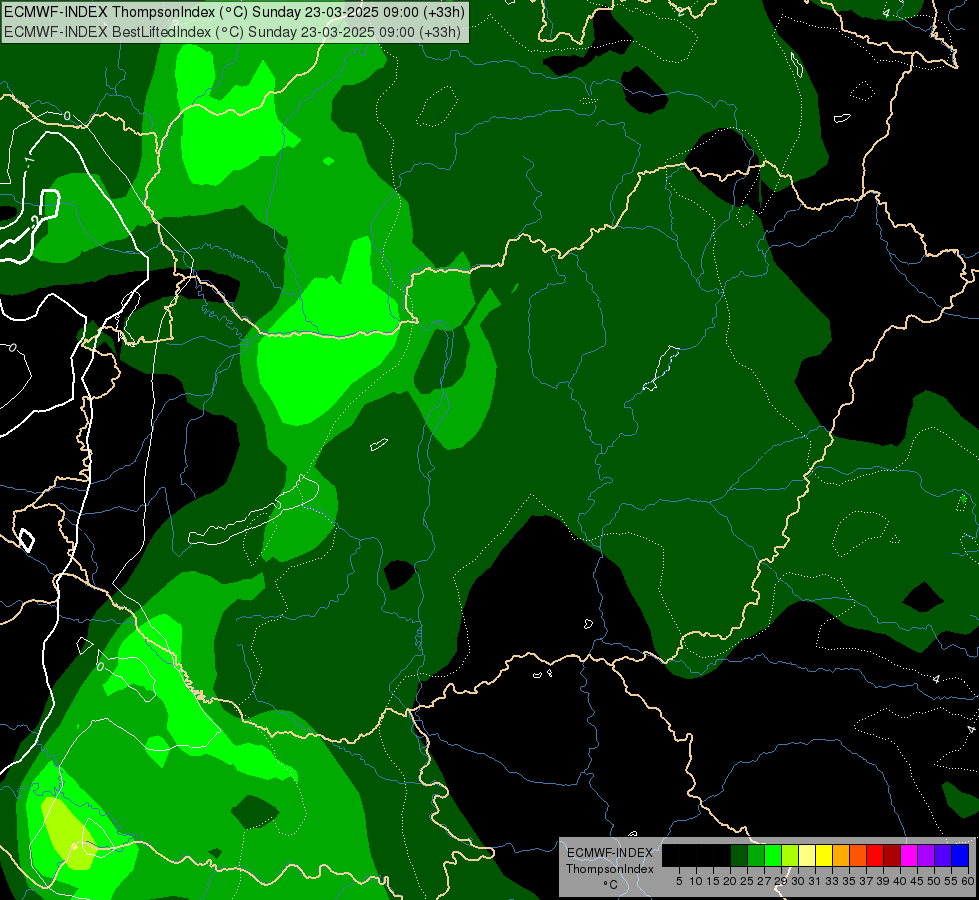Select the purple 45-50 legend swatch
This screenshot has height=900, width=979.
click(x=926, y=855)
